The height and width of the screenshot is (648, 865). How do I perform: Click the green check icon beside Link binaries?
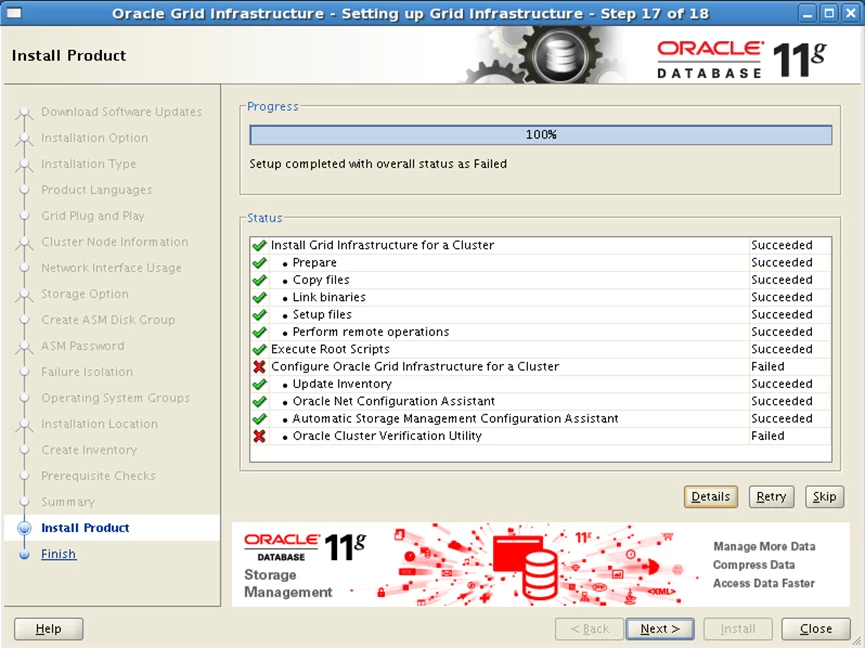coord(259,297)
